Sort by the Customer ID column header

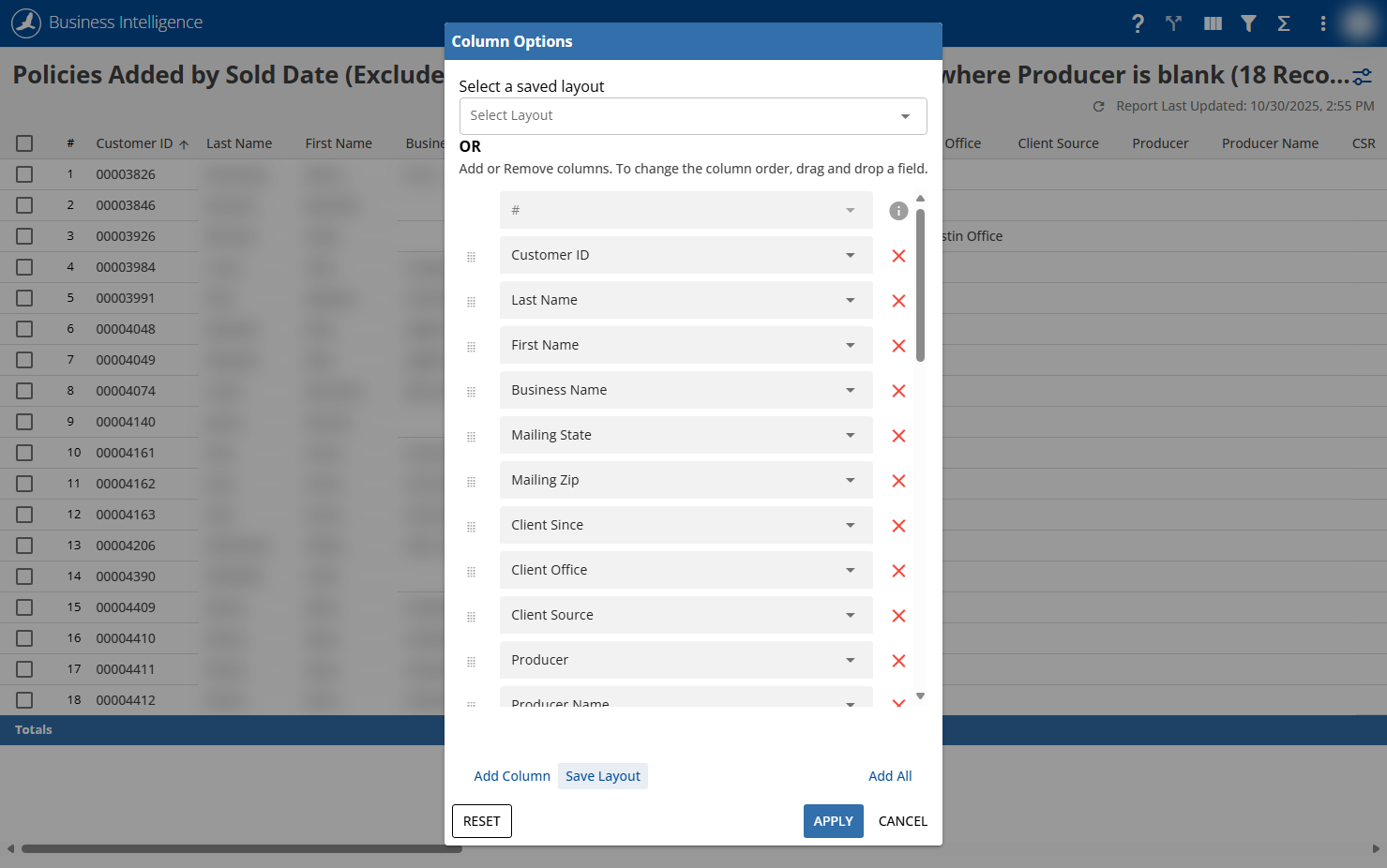(x=134, y=143)
